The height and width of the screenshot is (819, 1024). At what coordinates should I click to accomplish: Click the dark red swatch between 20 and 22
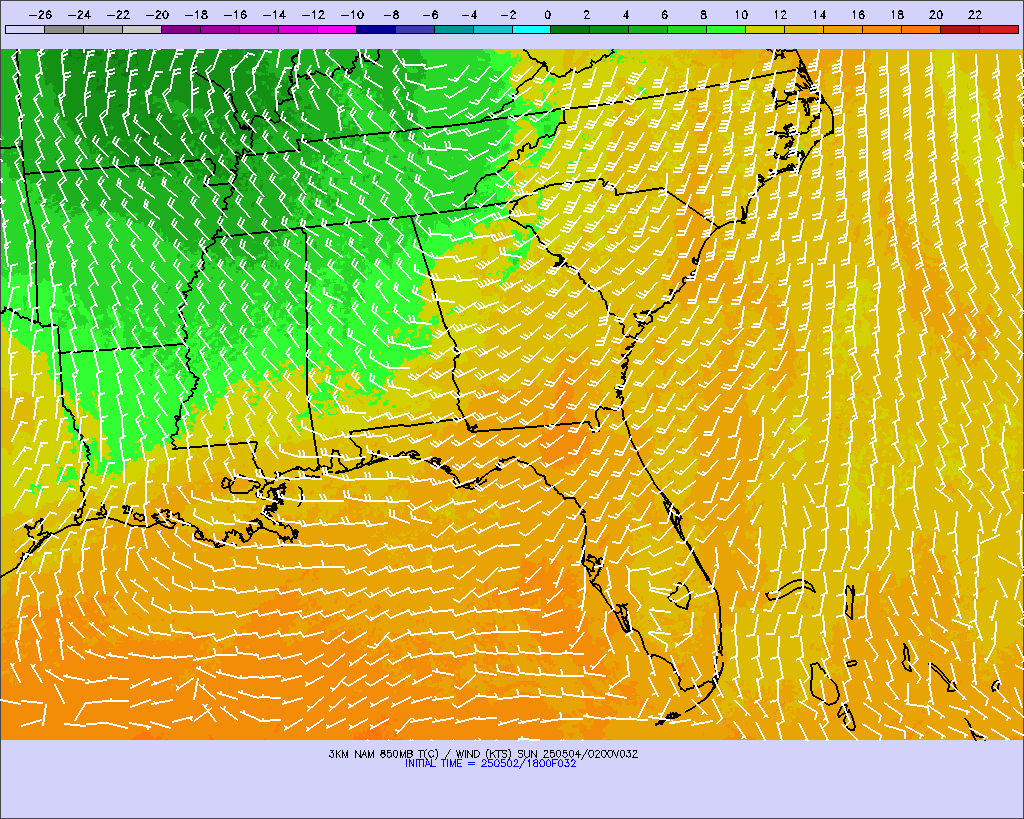click(x=960, y=29)
